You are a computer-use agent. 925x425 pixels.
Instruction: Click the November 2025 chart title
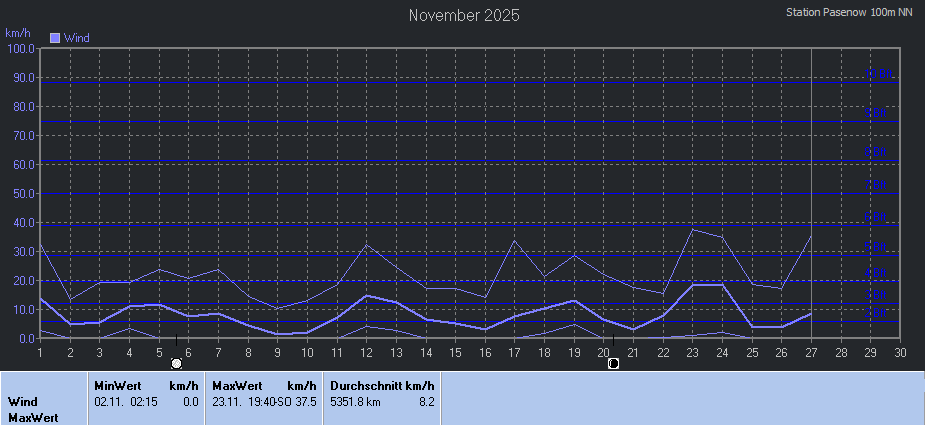pos(464,15)
